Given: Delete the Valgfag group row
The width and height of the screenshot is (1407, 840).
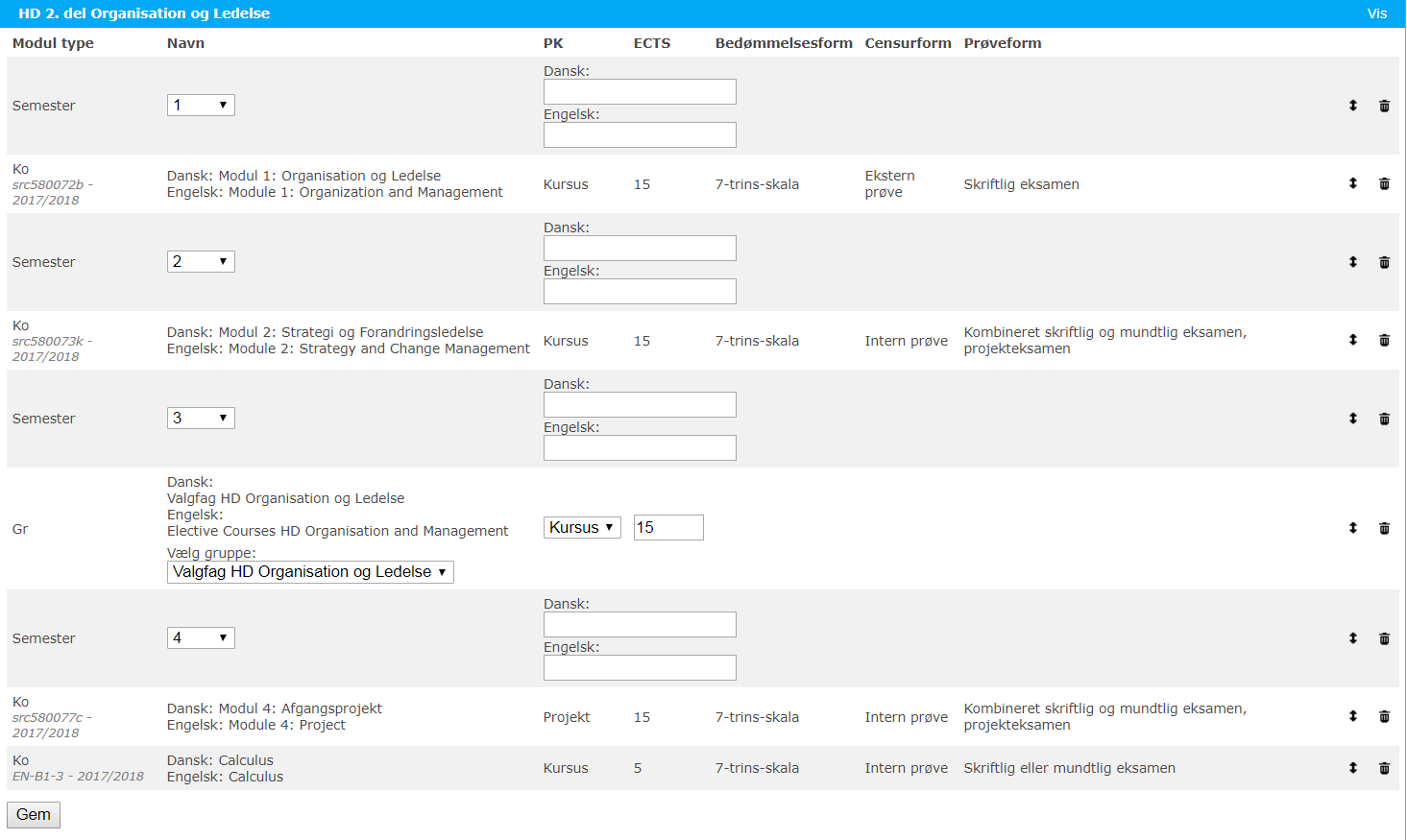Looking at the screenshot, I should click(1384, 528).
